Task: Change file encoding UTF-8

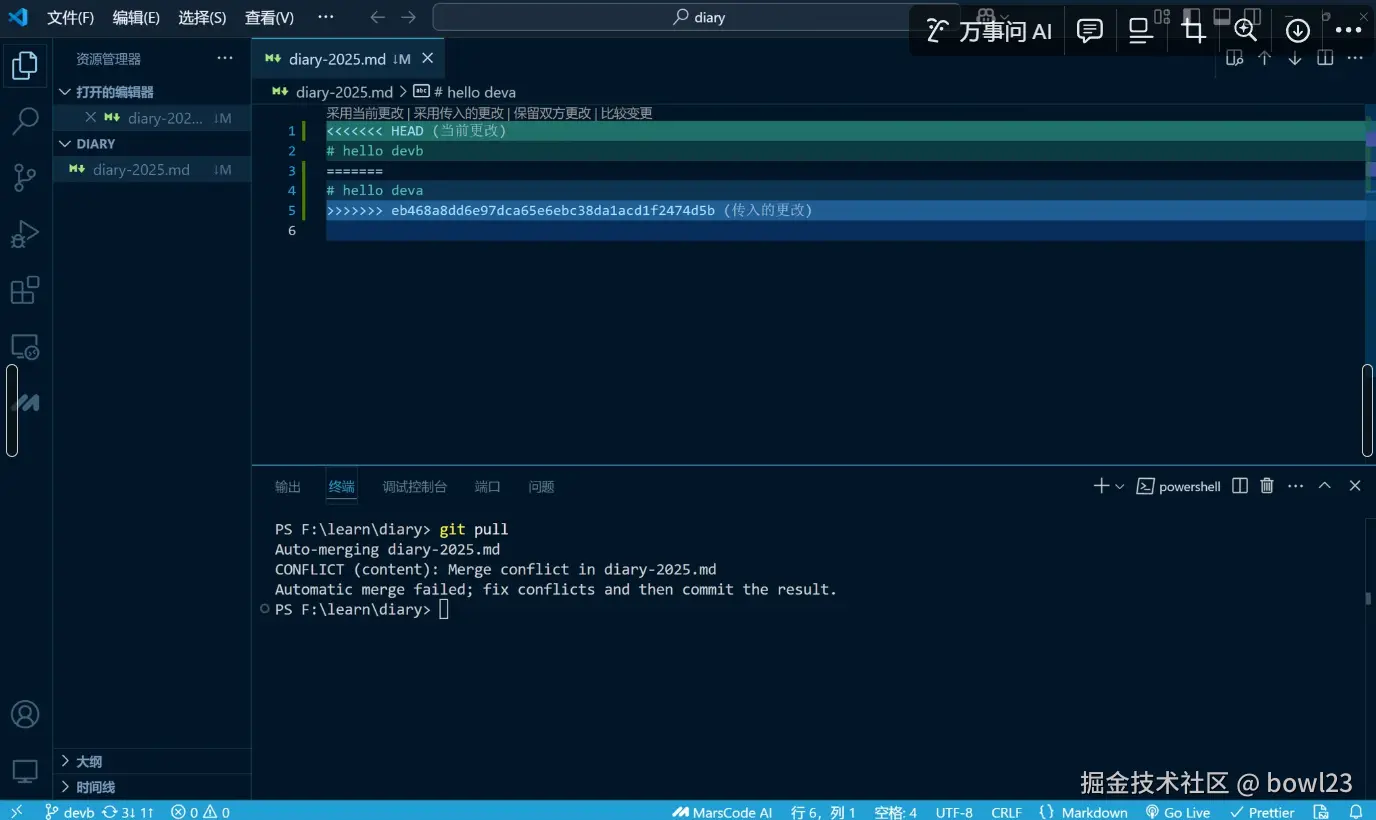Action: [x=954, y=812]
